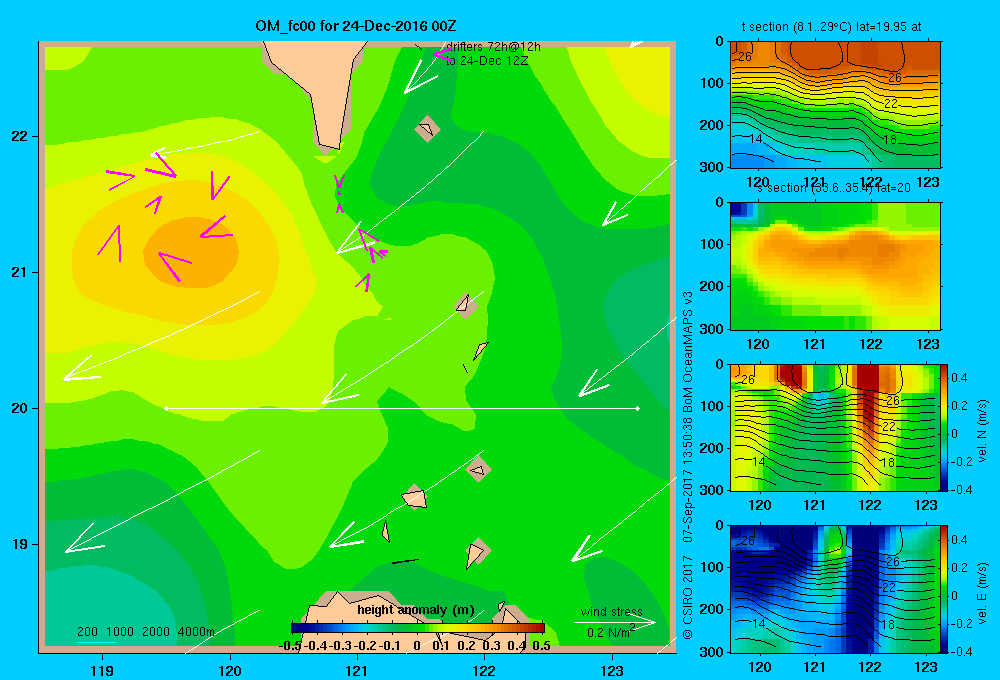This screenshot has height=680, width=1000.
Task: Click latitude label "19" on main map axis
Action: tap(20, 544)
